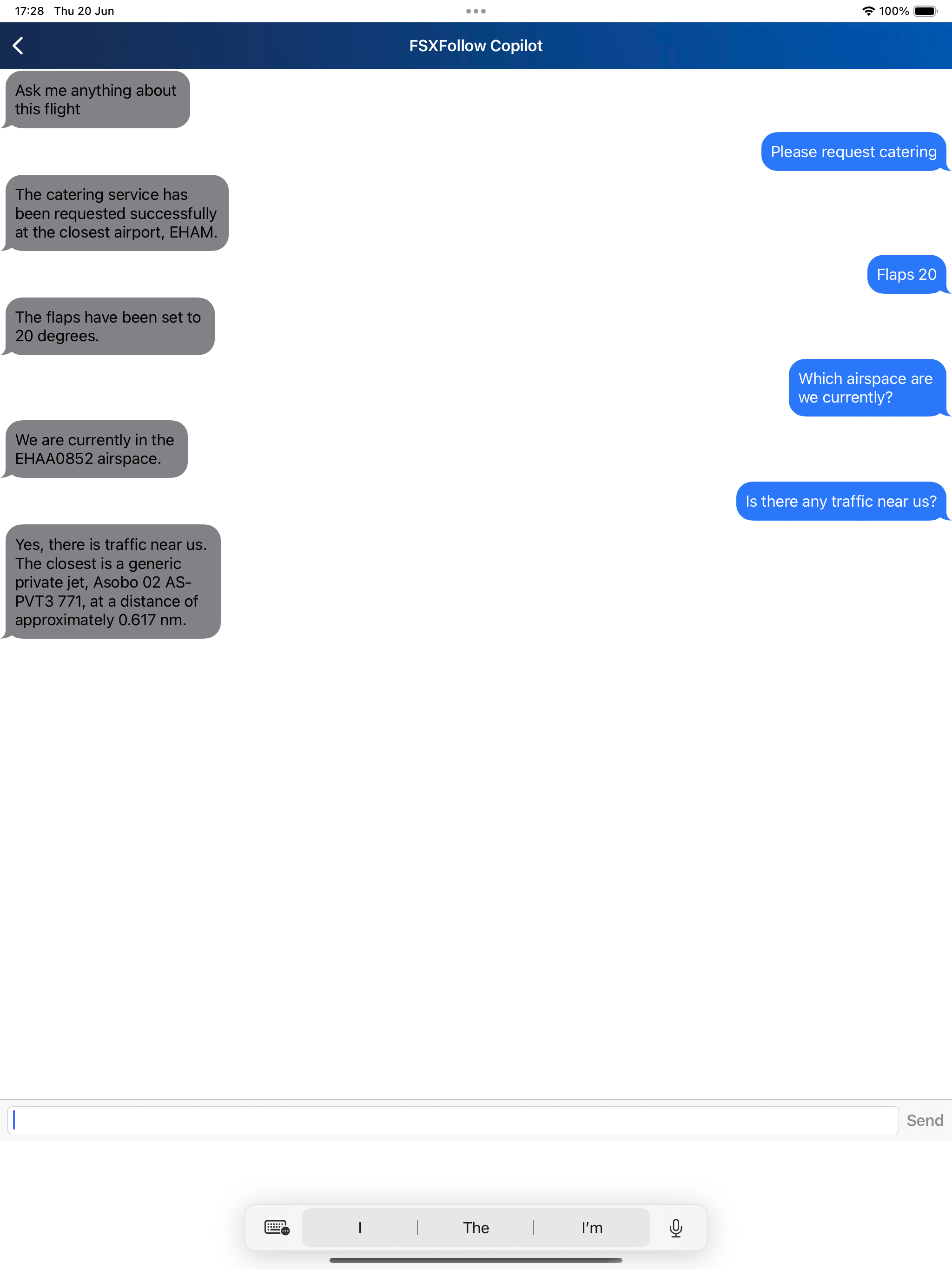The width and height of the screenshot is (952, 1270).
Task: Tap the 'Which airspace are we currently?' bubble
Action: pos(864,388)
